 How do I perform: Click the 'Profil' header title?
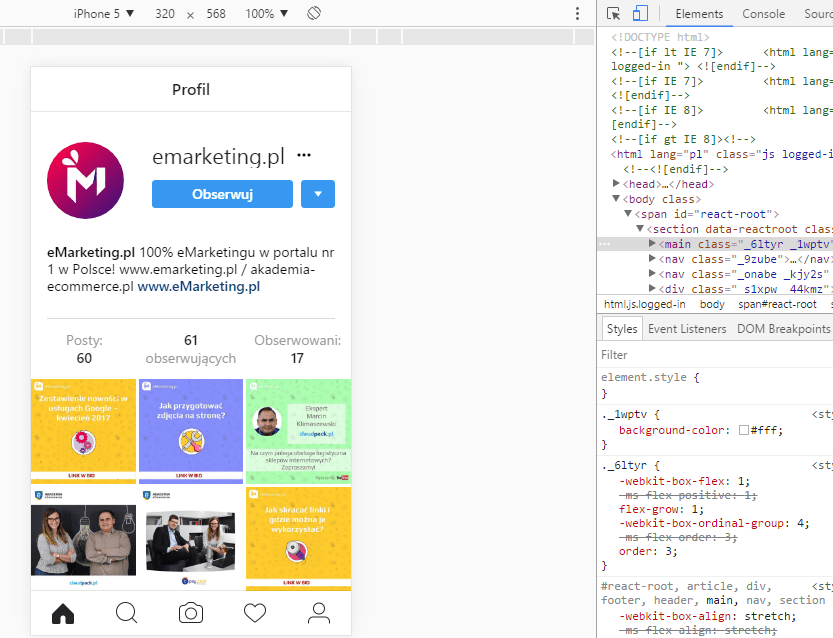click(191, 89)
